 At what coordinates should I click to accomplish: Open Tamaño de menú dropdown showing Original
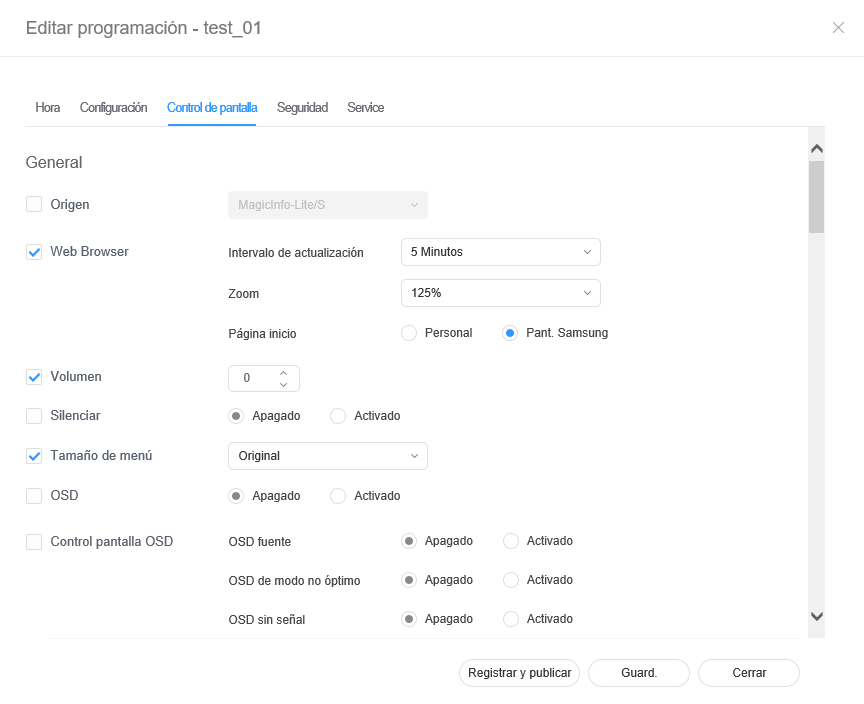point(327,456)
